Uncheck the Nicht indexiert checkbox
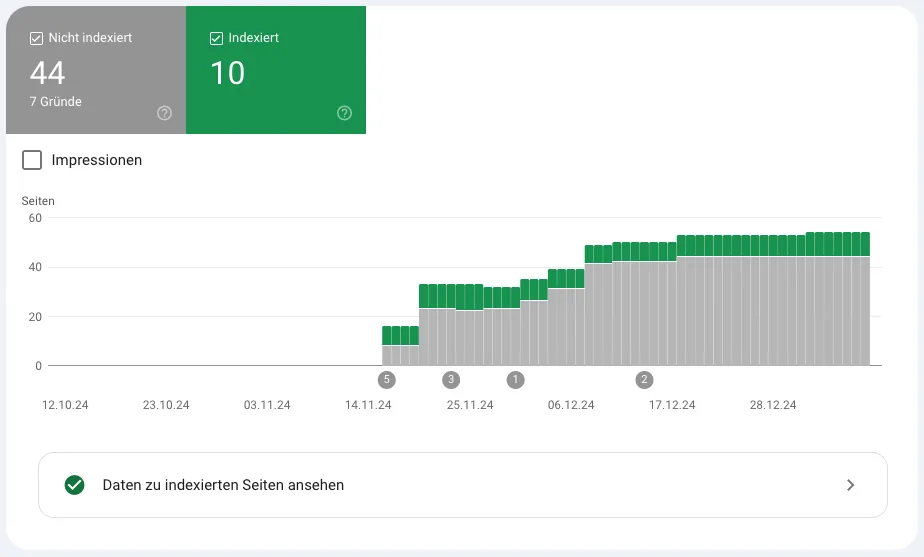The height and width of the screenshot is (557, 924). click(37, 38)
